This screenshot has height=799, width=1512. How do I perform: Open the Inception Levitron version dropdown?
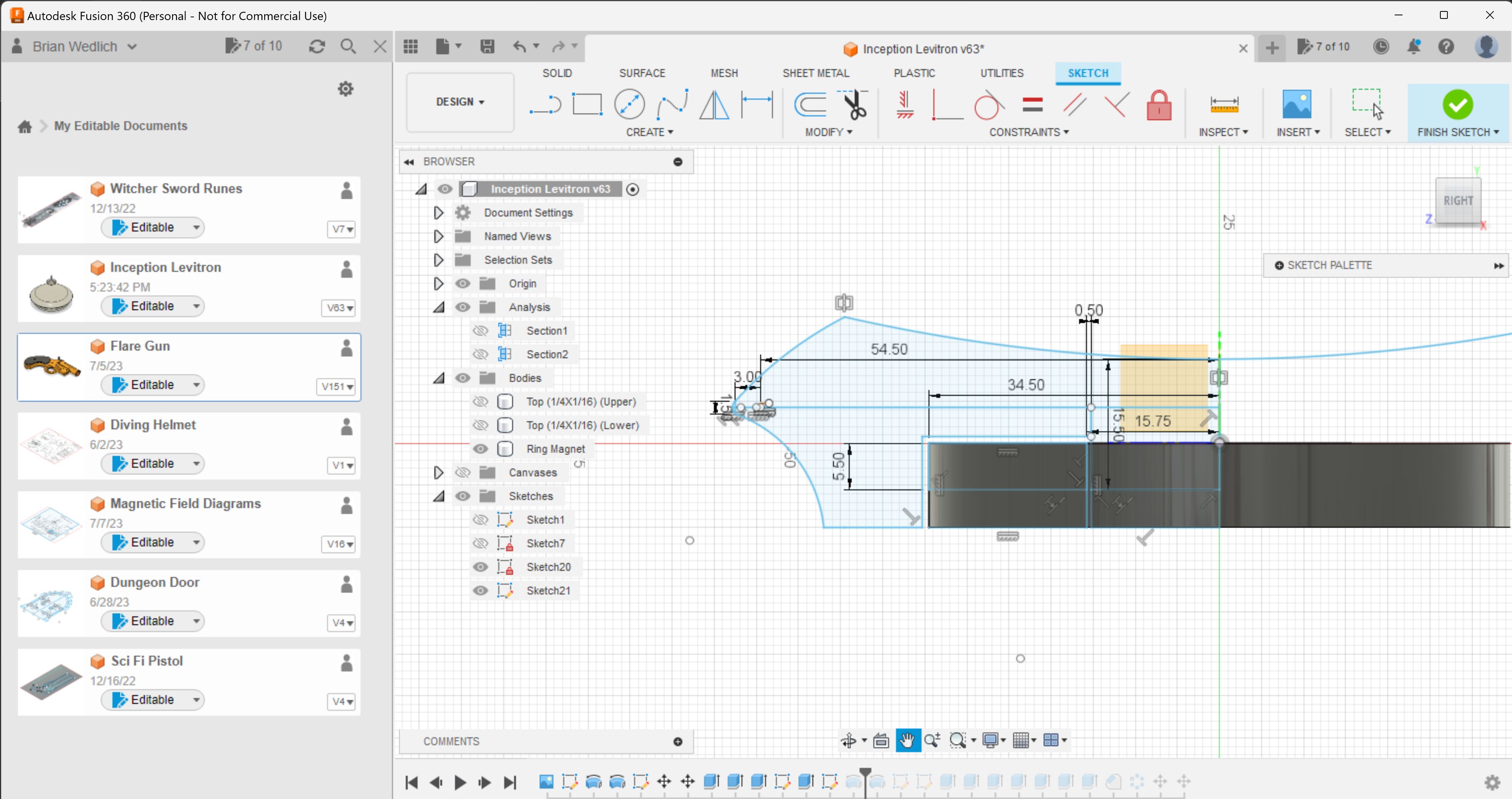tap(339, 307)
